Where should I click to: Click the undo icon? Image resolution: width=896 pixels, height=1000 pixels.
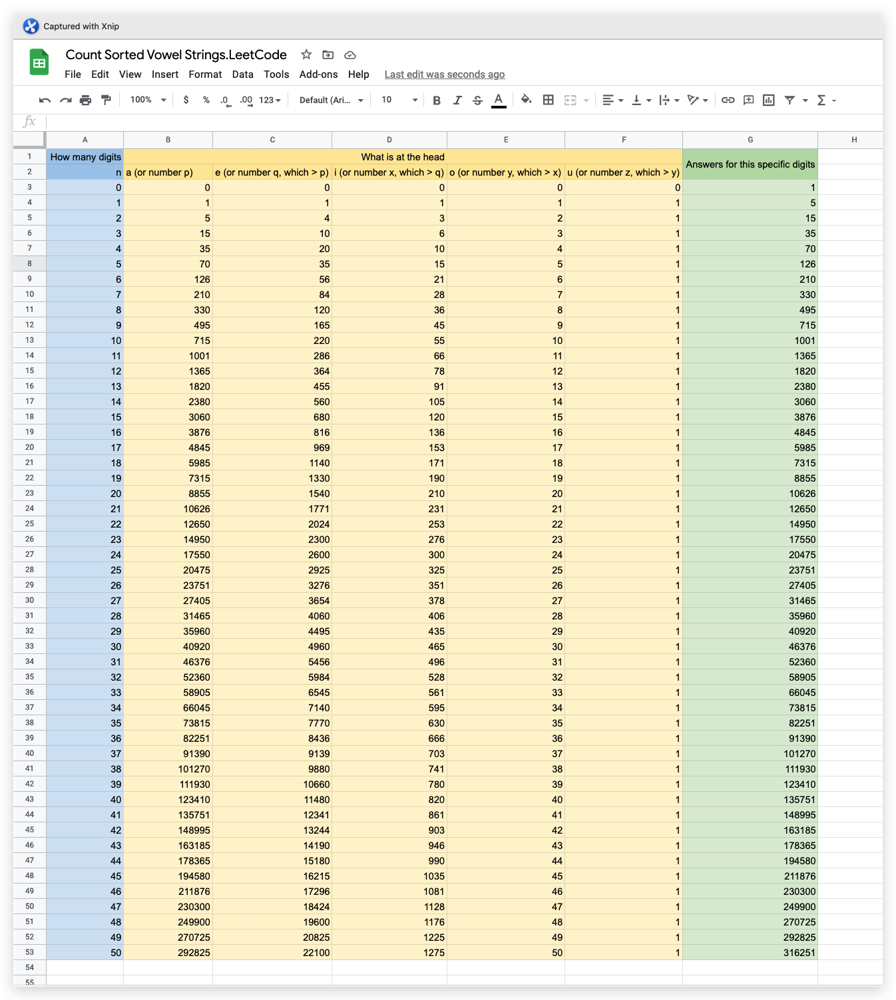(45, 100)
